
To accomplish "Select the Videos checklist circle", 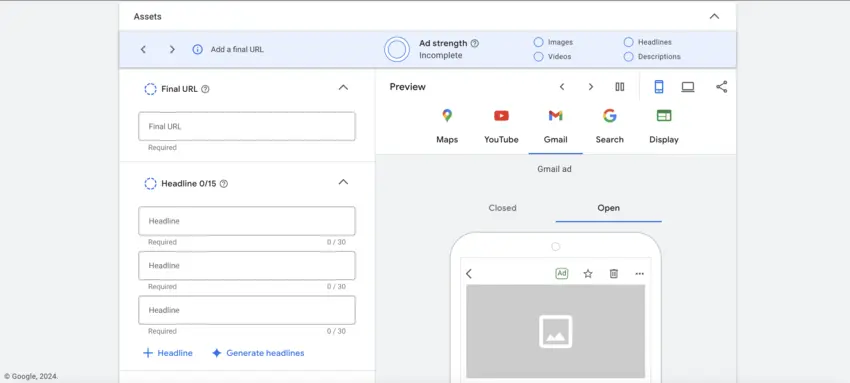I will [x=538, y=56].
